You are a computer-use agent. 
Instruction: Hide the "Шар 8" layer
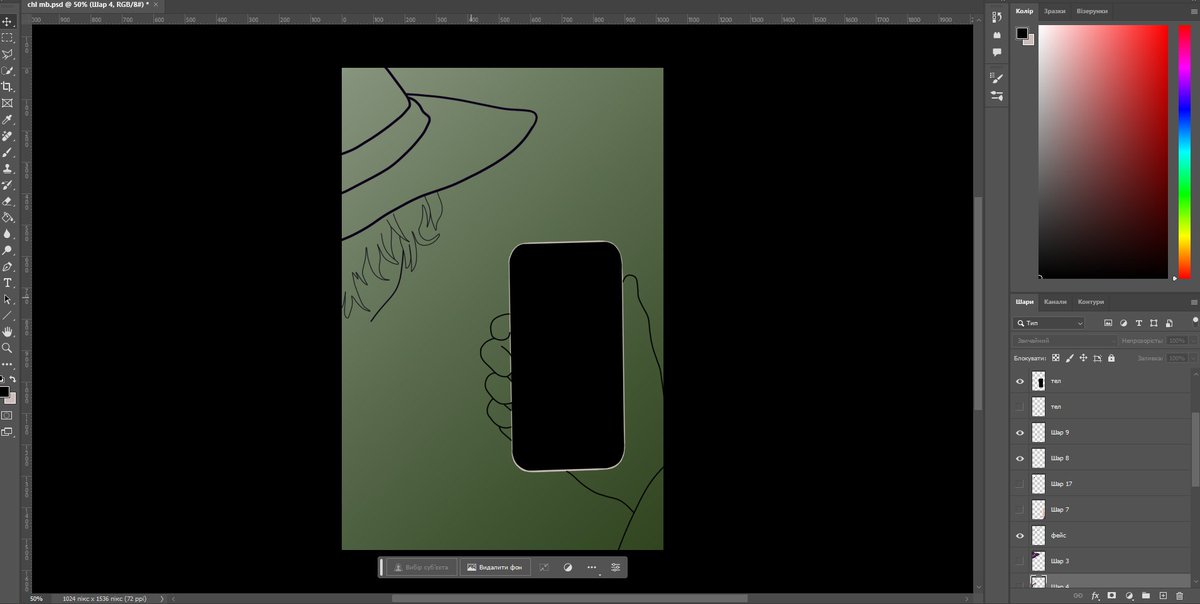point(1020,458)
